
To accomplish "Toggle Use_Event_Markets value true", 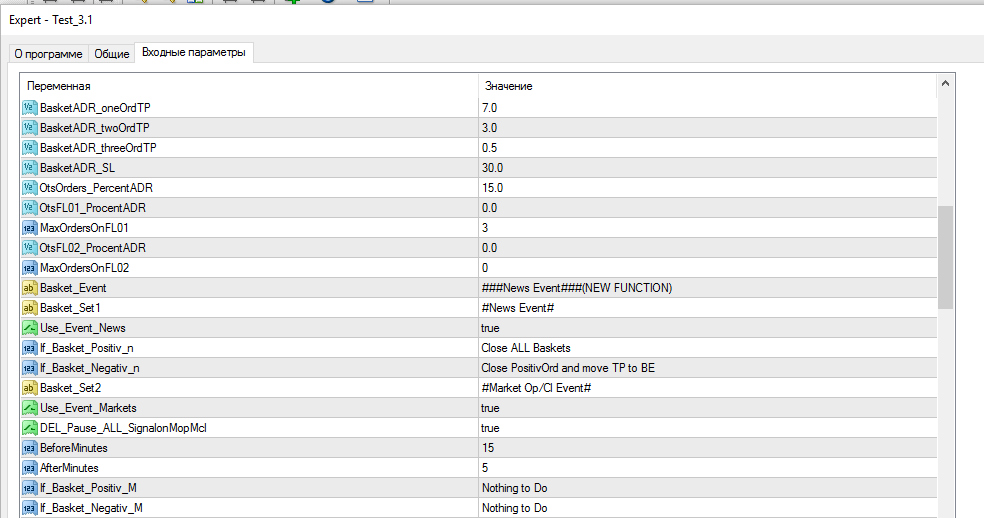I will [707, 408].
